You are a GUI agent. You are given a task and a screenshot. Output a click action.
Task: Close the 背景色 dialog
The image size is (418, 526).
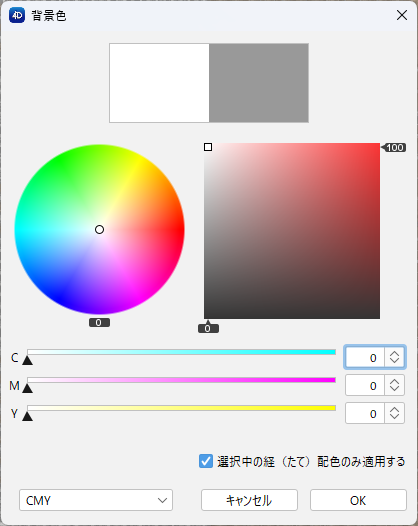(x=402, y=15)
